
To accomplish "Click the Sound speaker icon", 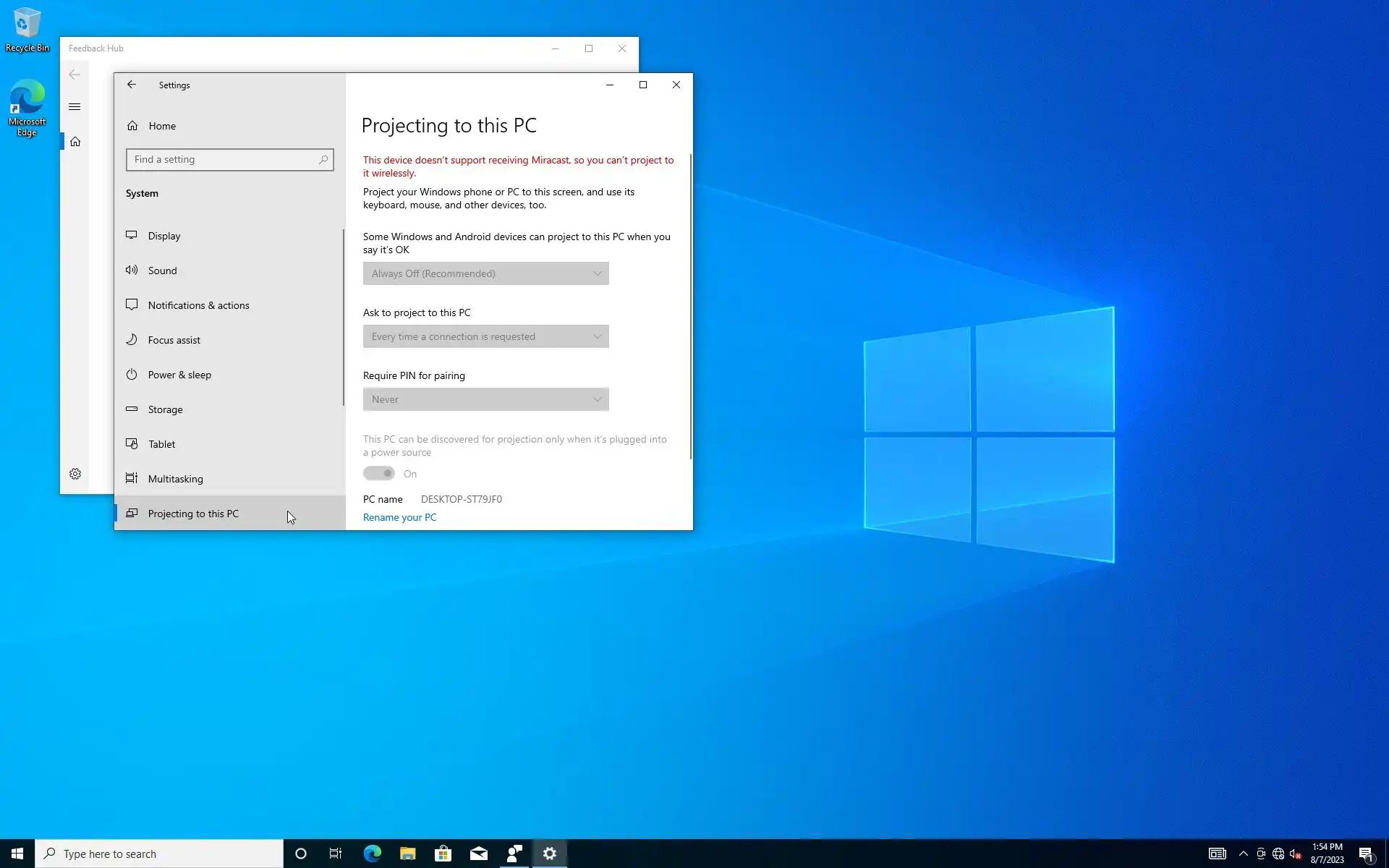I will (132, 270).
